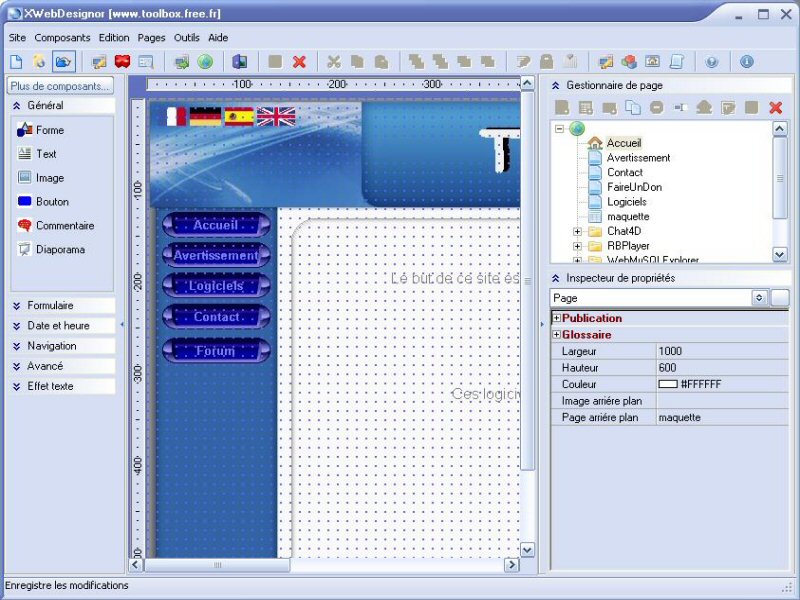Click the home page icon in page manager toolbar
Viewport: 800px width, 600px height.
click(704, 107)
